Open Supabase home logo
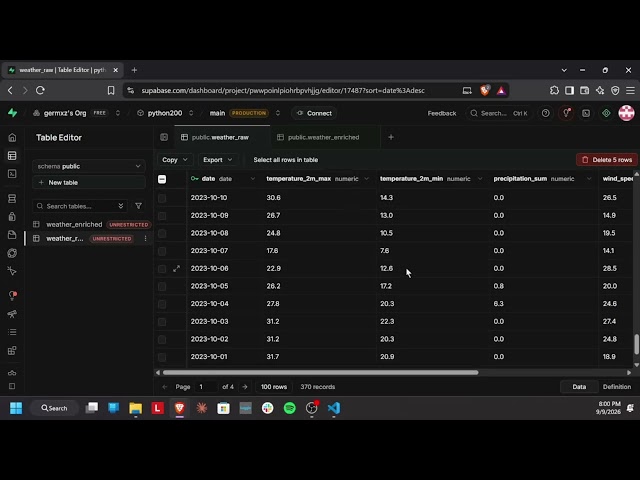 click(13, 113)
